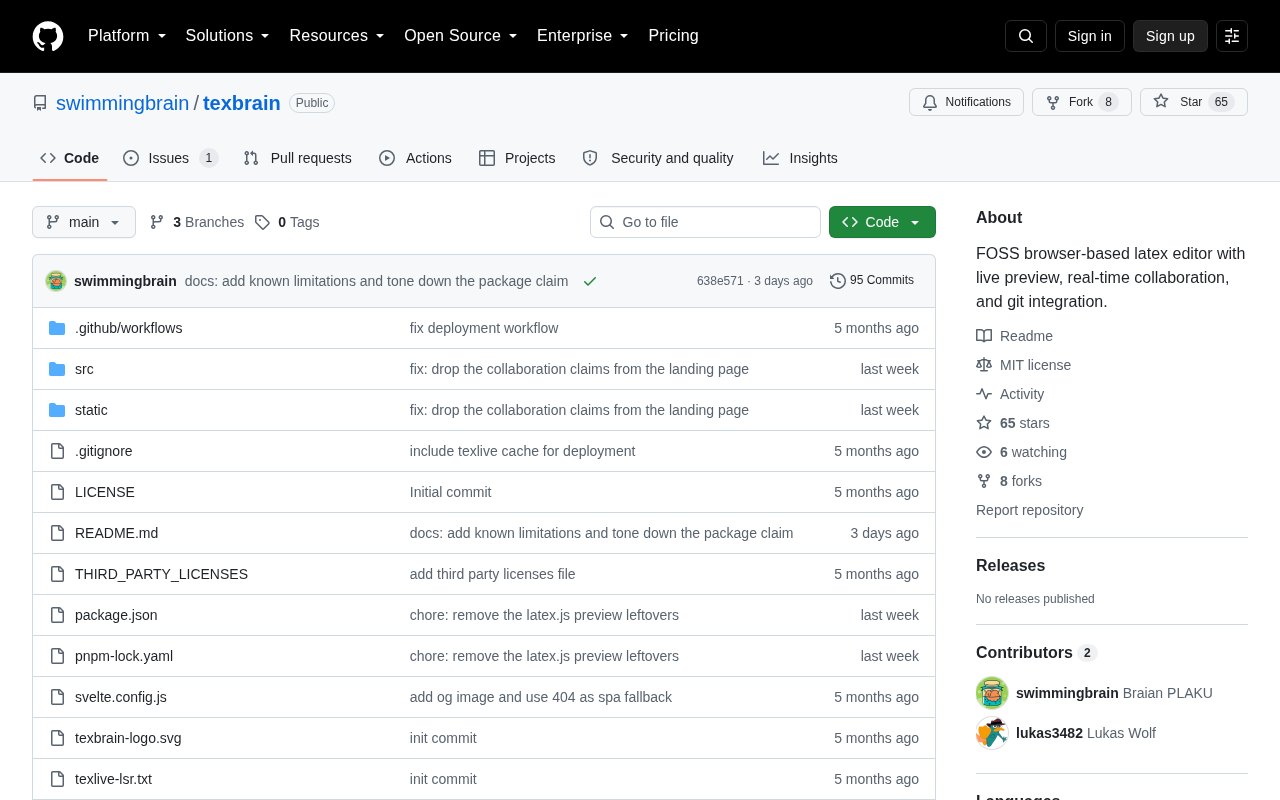Expand the Open Source menu
Screen dimensions: 1280x800
tap(461, 36)
